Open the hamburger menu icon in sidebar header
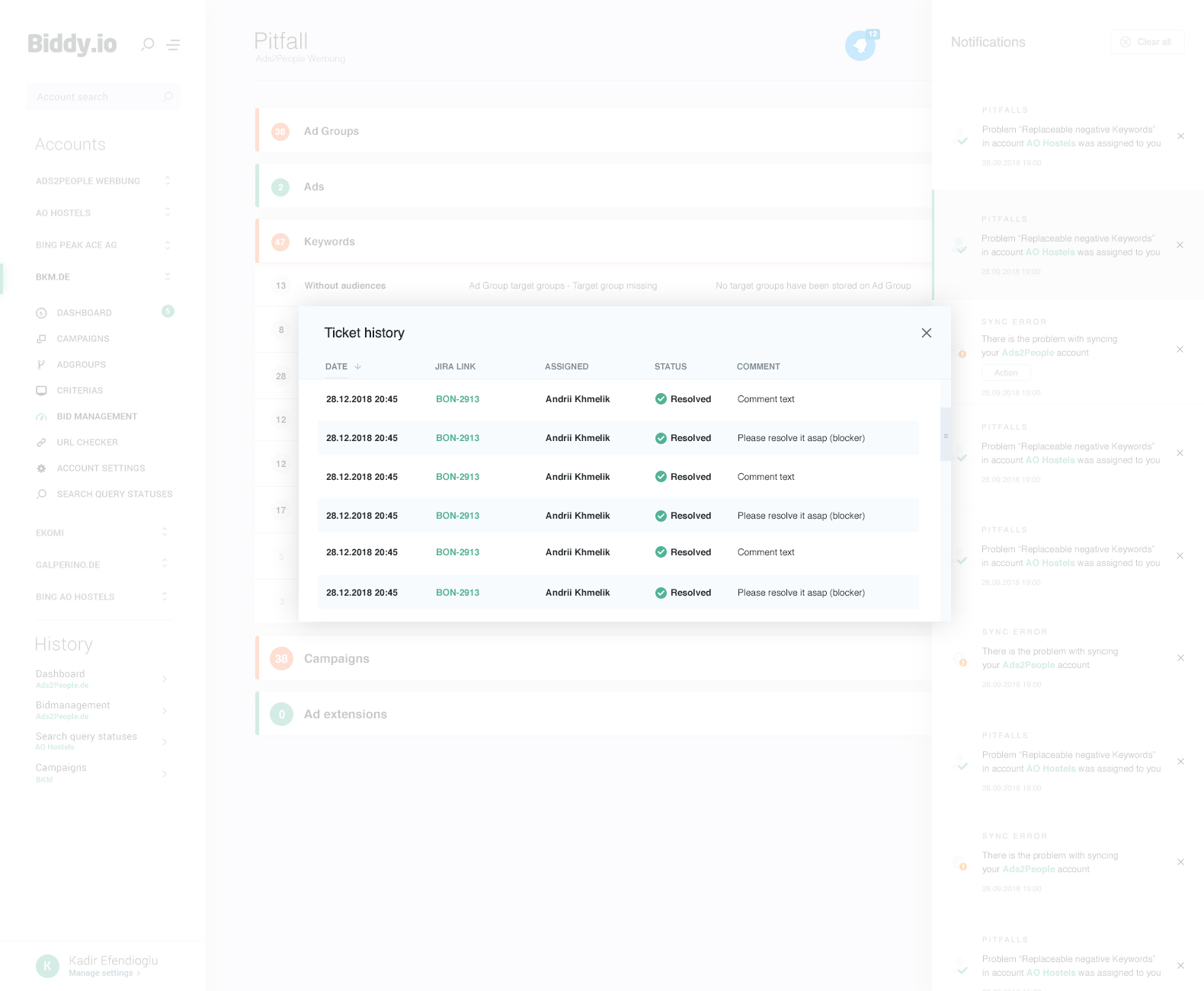 pyautogui.click(x=174, y=45)
